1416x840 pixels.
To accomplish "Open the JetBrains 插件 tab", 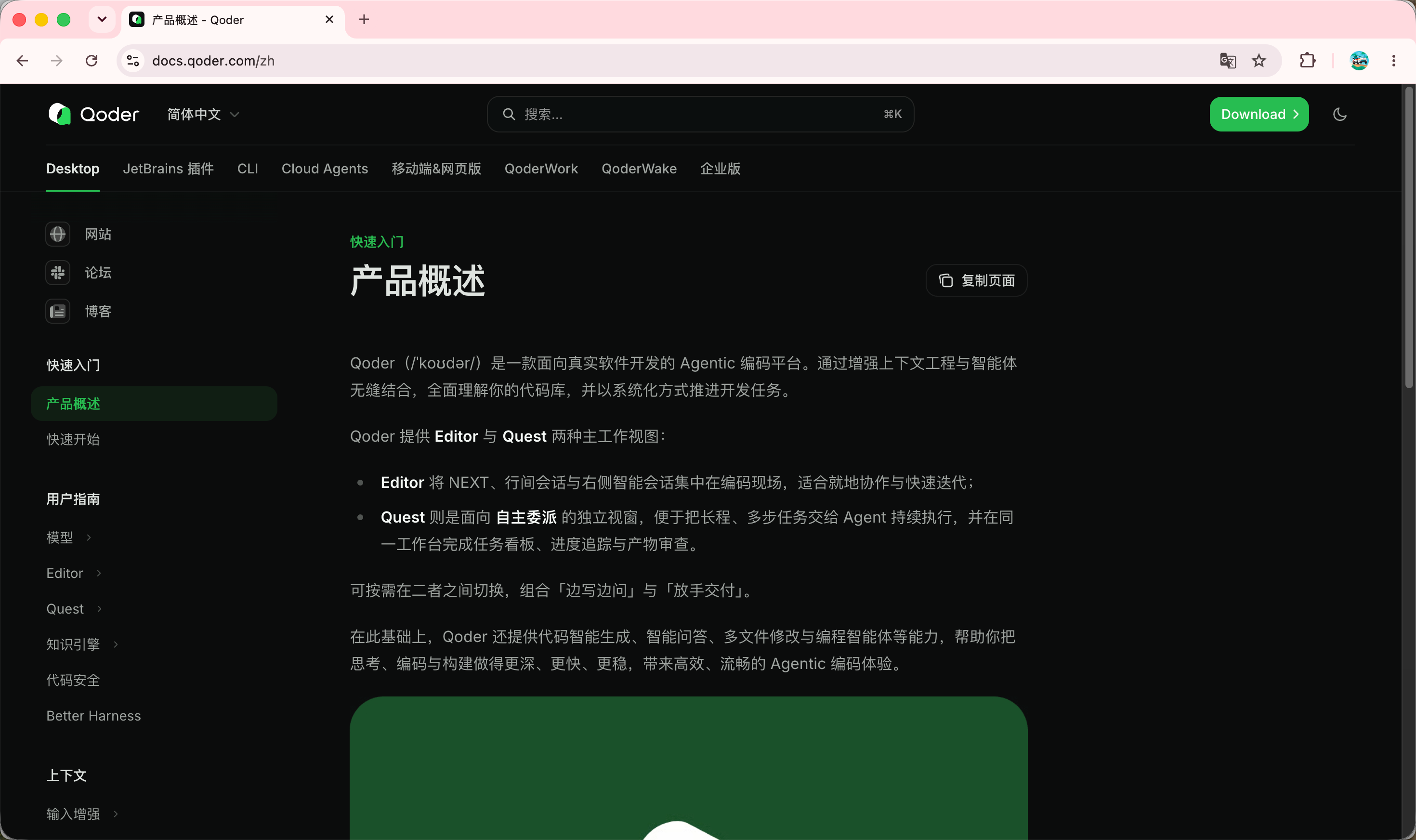I will click(168, 169).
